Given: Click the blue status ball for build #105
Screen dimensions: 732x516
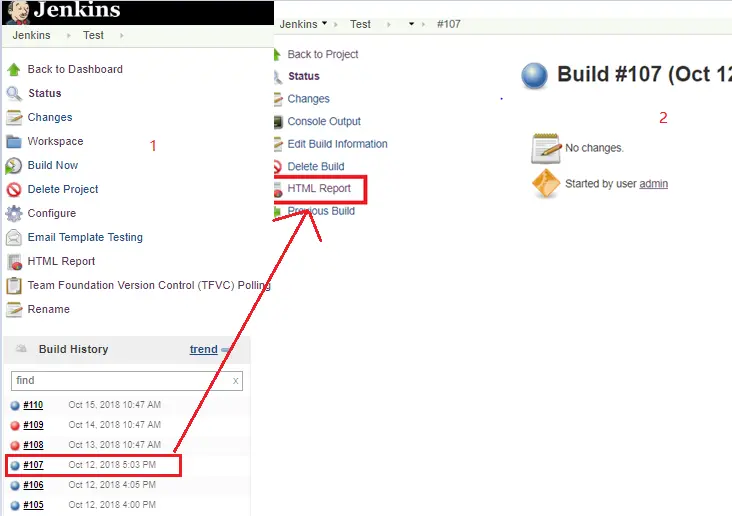Looking at the screenshot, I should tap(15, 506).
